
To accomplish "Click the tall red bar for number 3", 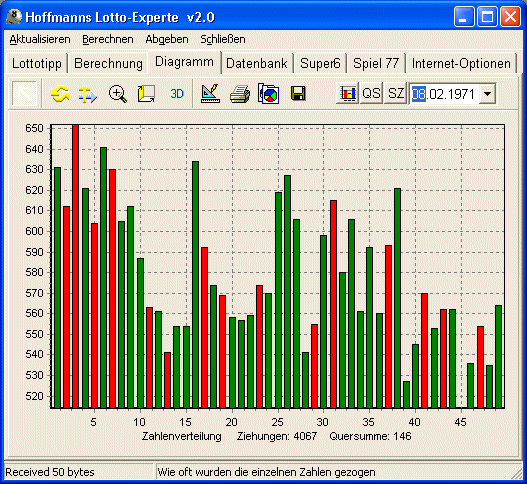I will (76, 266).
